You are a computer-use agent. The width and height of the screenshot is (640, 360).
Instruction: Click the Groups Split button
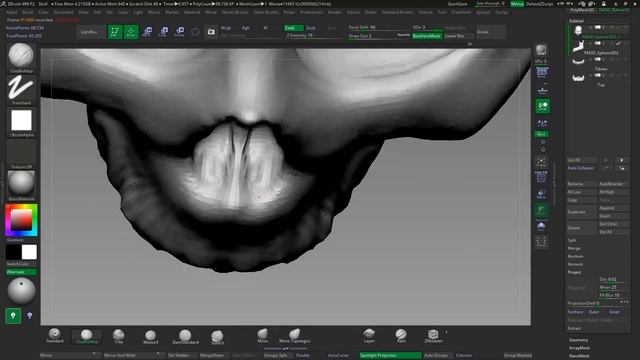278,356
